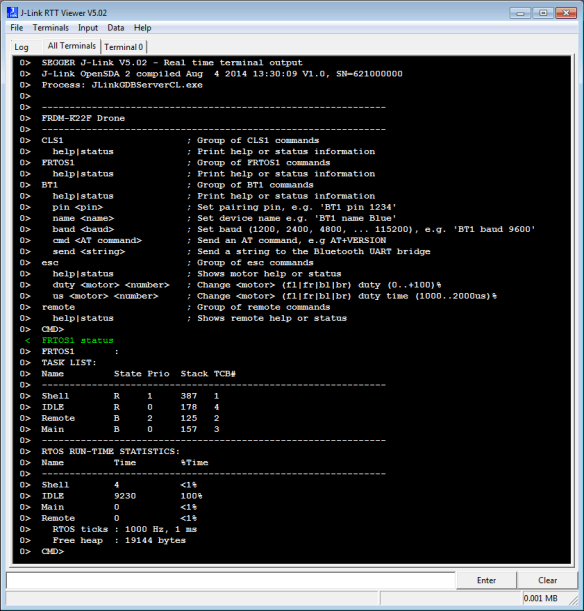Click the 'send <string>' command line

[241, 252]
